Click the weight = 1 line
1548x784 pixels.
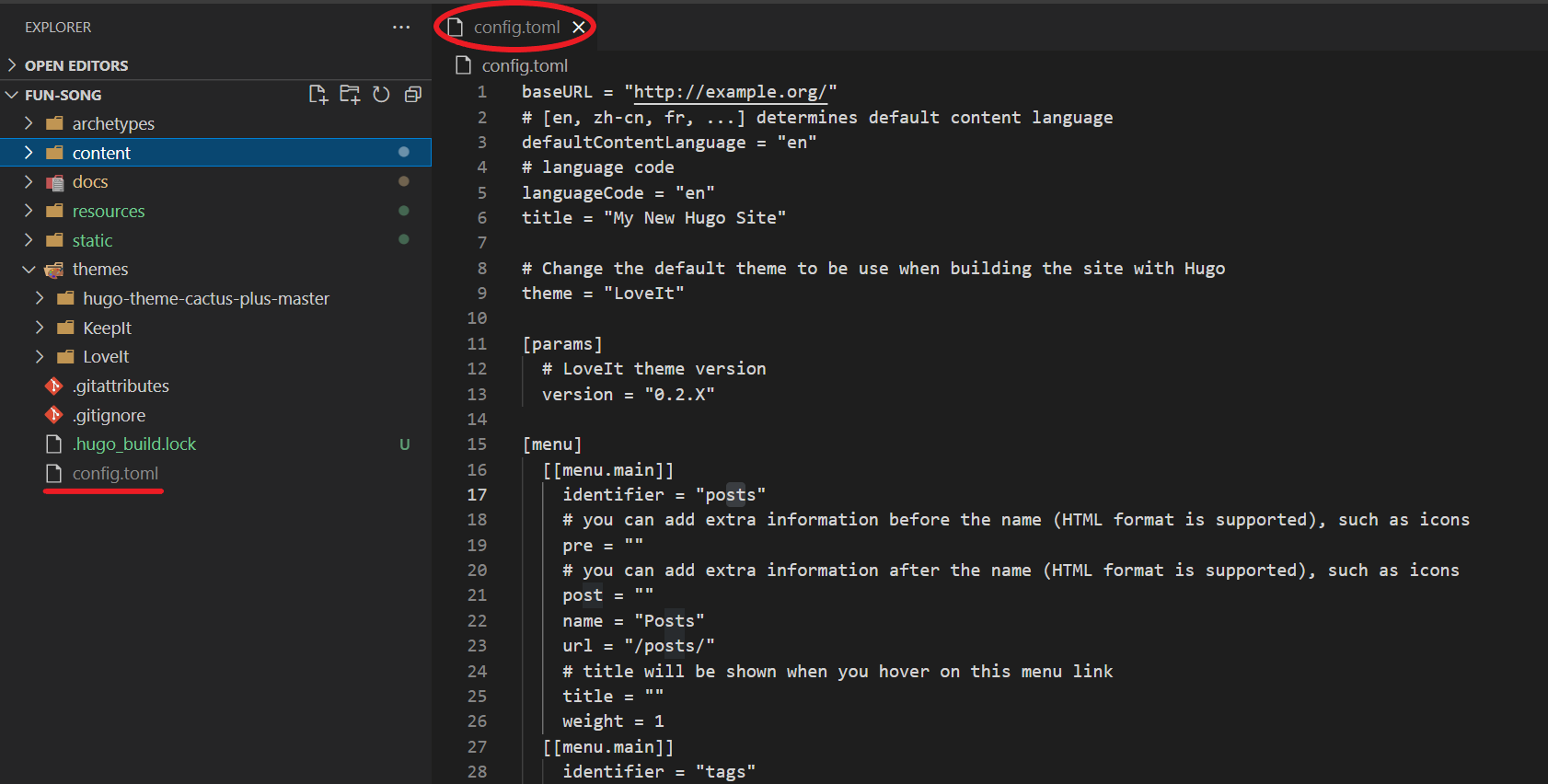(x=613, y=721)
